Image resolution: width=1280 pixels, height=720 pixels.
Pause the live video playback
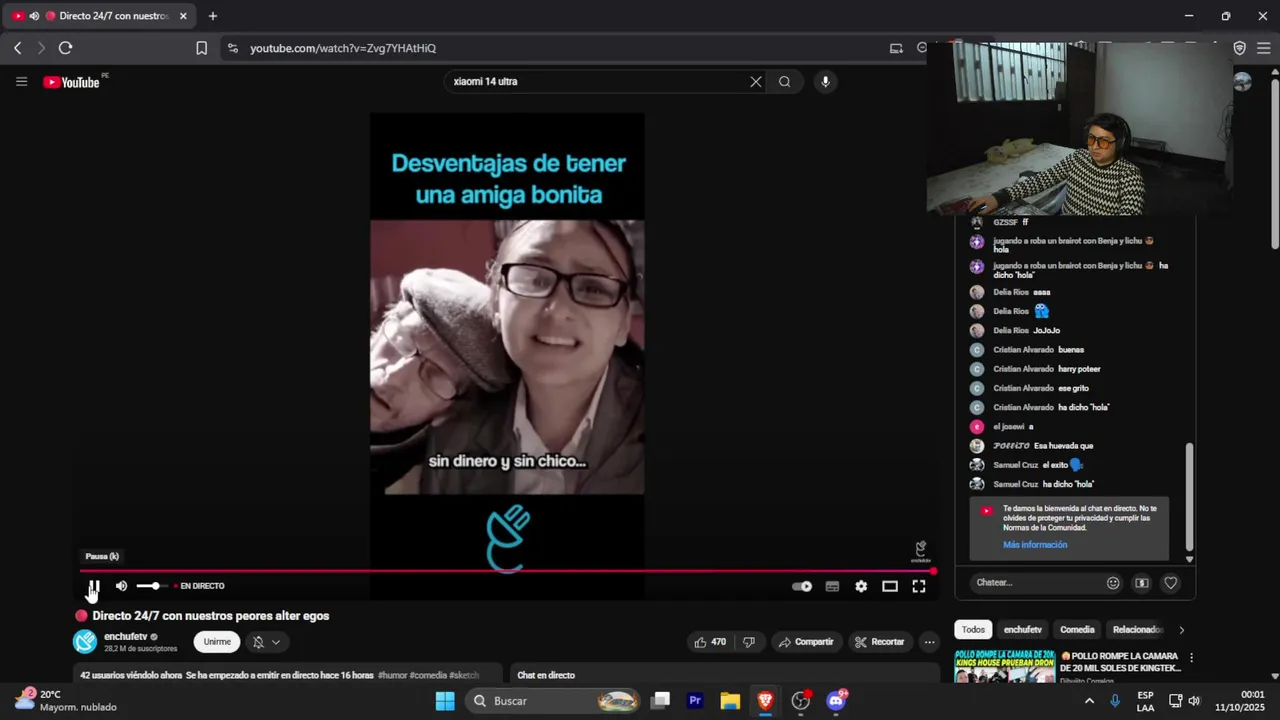click(93, 586)
